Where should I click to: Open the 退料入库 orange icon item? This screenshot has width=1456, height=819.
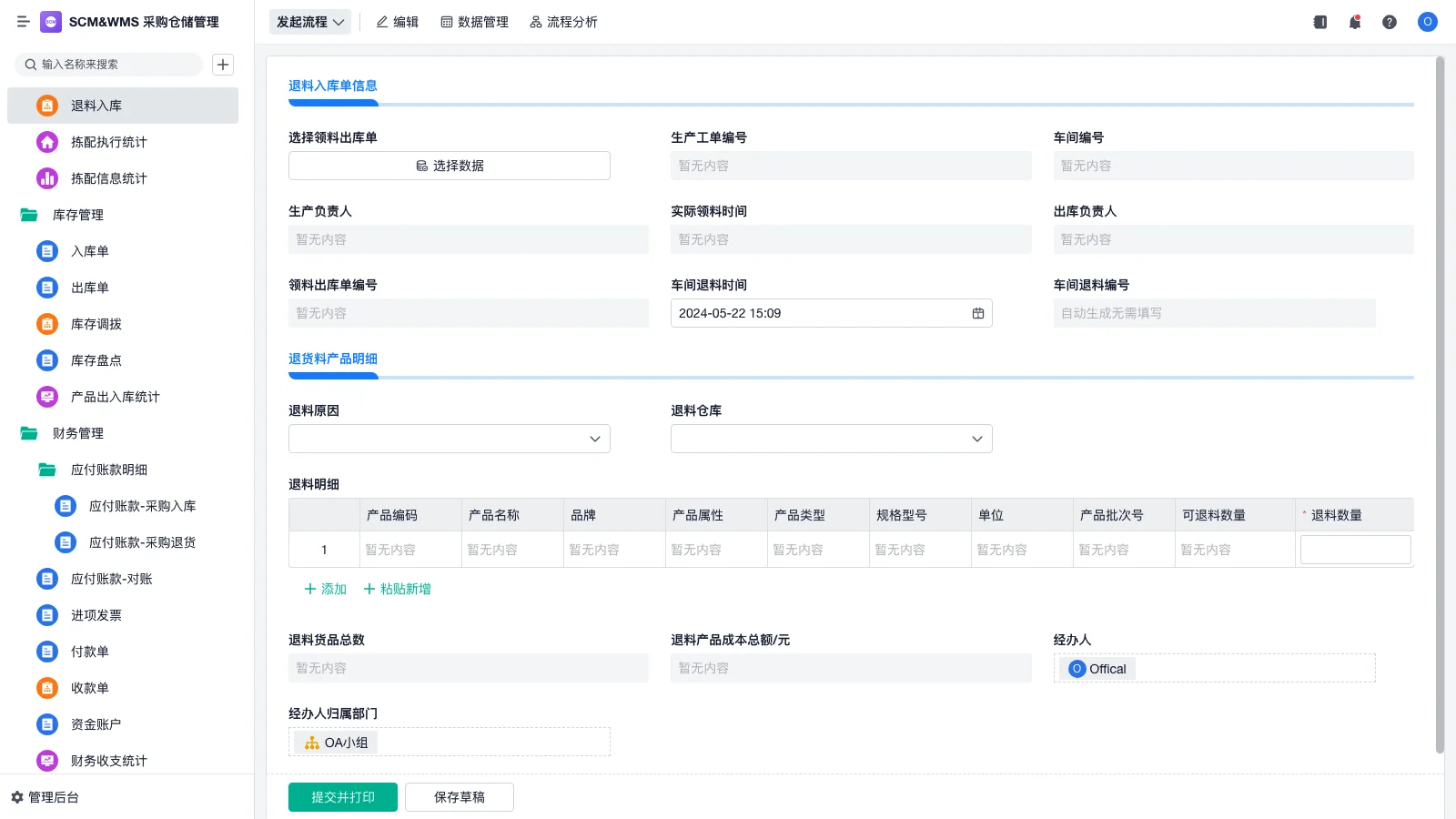(47, 106)
